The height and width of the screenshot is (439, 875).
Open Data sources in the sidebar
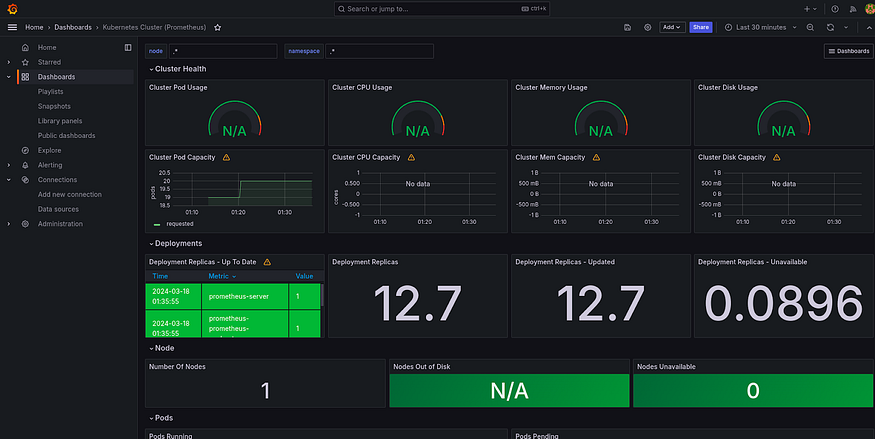click(58, 209)
